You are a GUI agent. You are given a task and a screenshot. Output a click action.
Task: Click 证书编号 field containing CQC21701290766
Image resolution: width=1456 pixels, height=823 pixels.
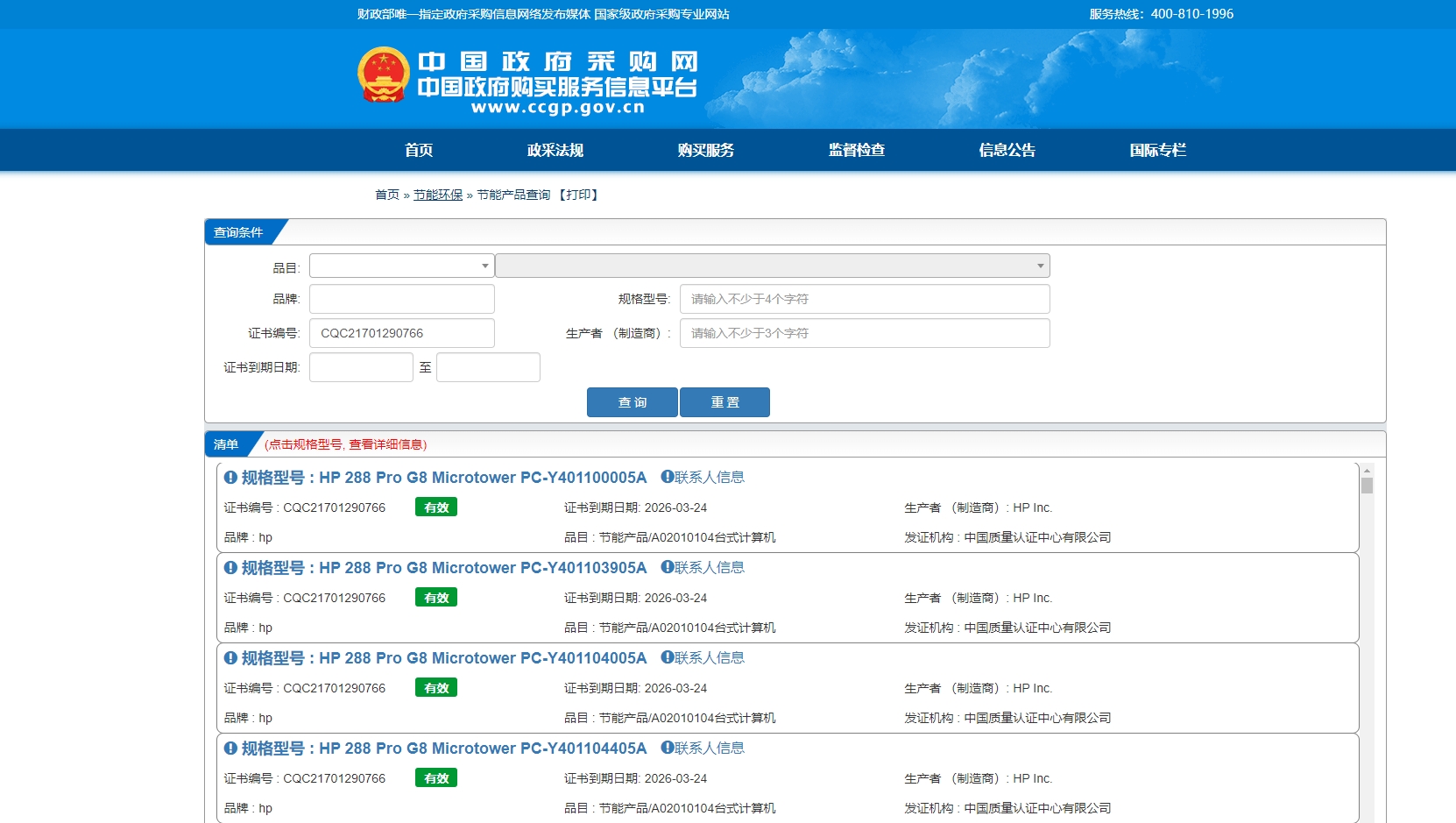pos(402,333)
